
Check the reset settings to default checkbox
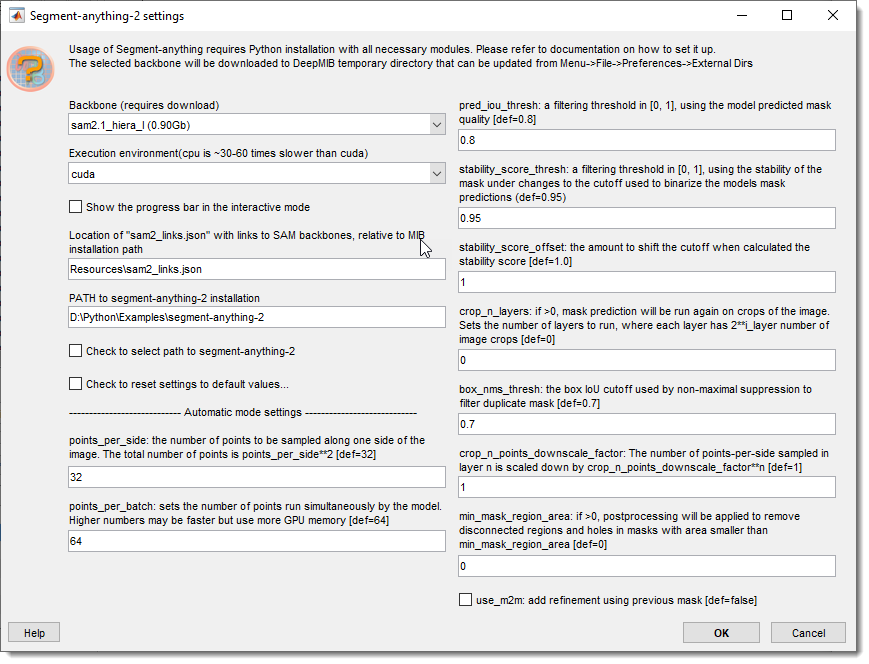(x=76, y=383)
